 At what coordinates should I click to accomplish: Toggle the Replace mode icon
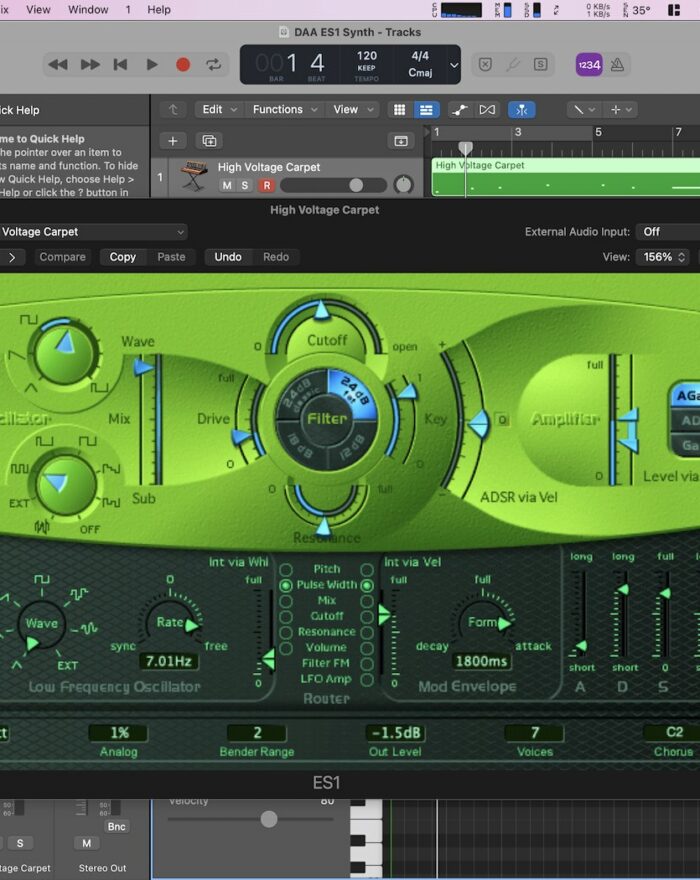[x=486, y=65]
